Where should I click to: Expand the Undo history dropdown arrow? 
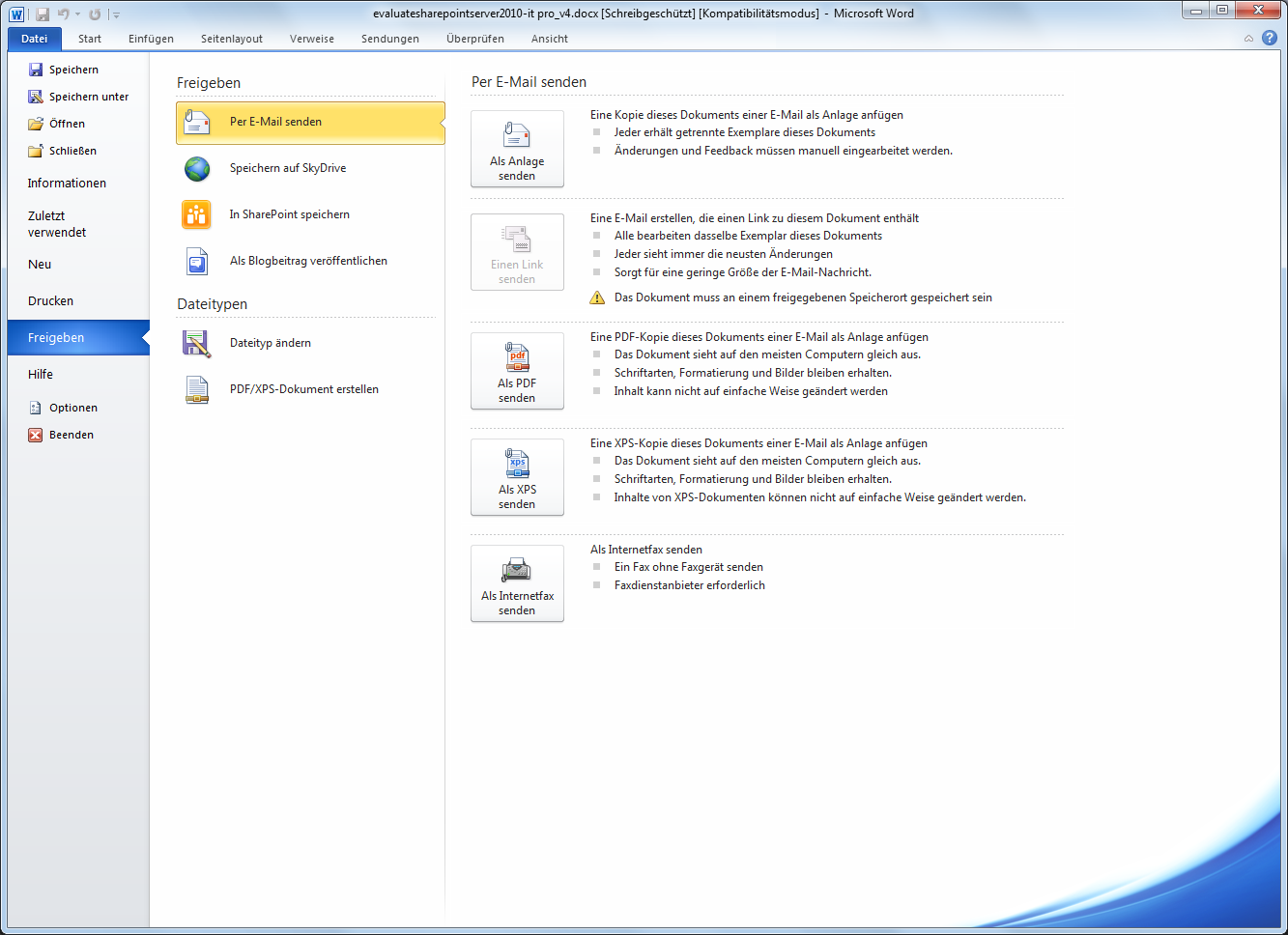click(77, 14)
